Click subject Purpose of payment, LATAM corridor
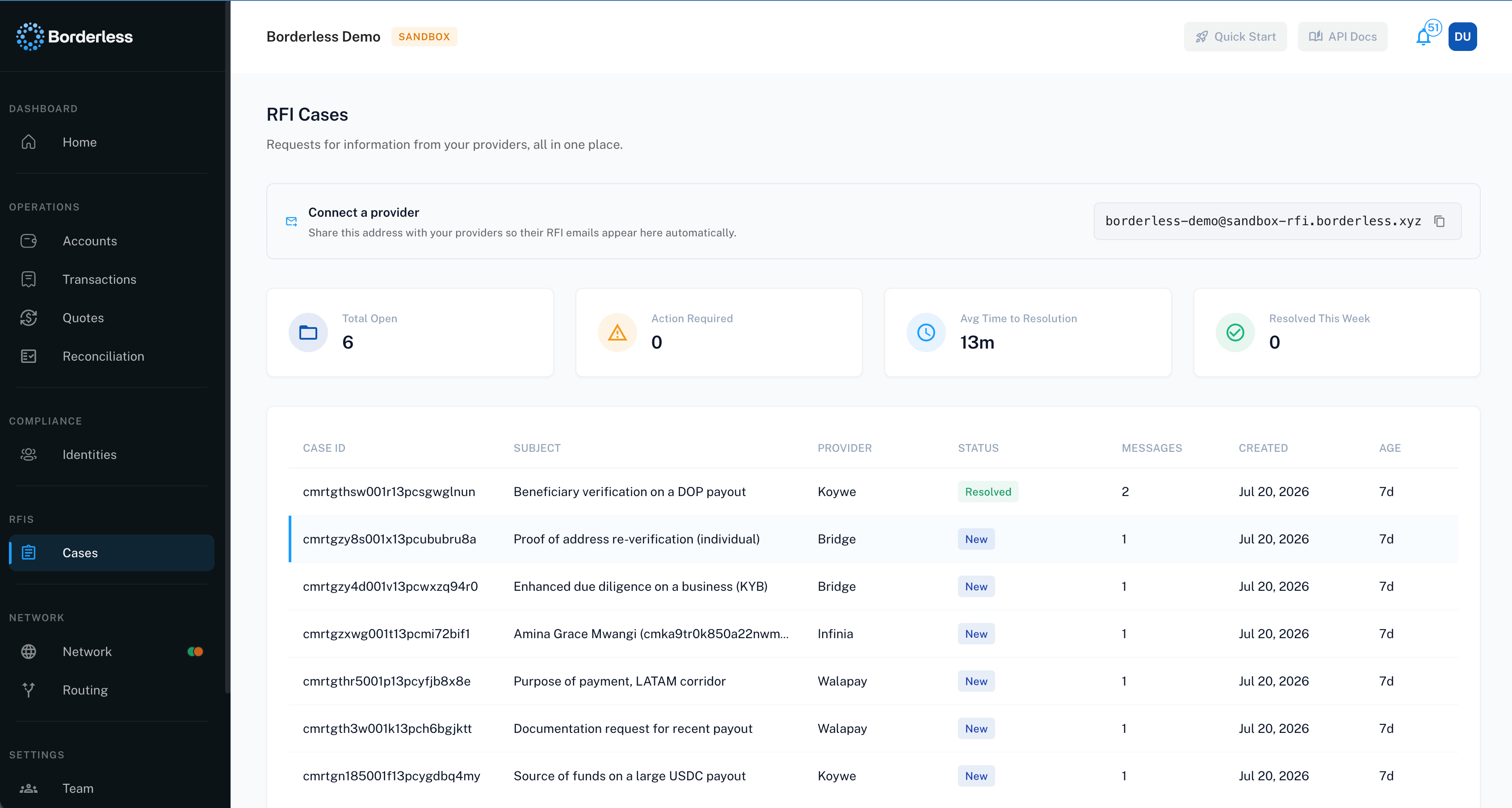This screenshot has width=1512, height=808. coord(619,681)
